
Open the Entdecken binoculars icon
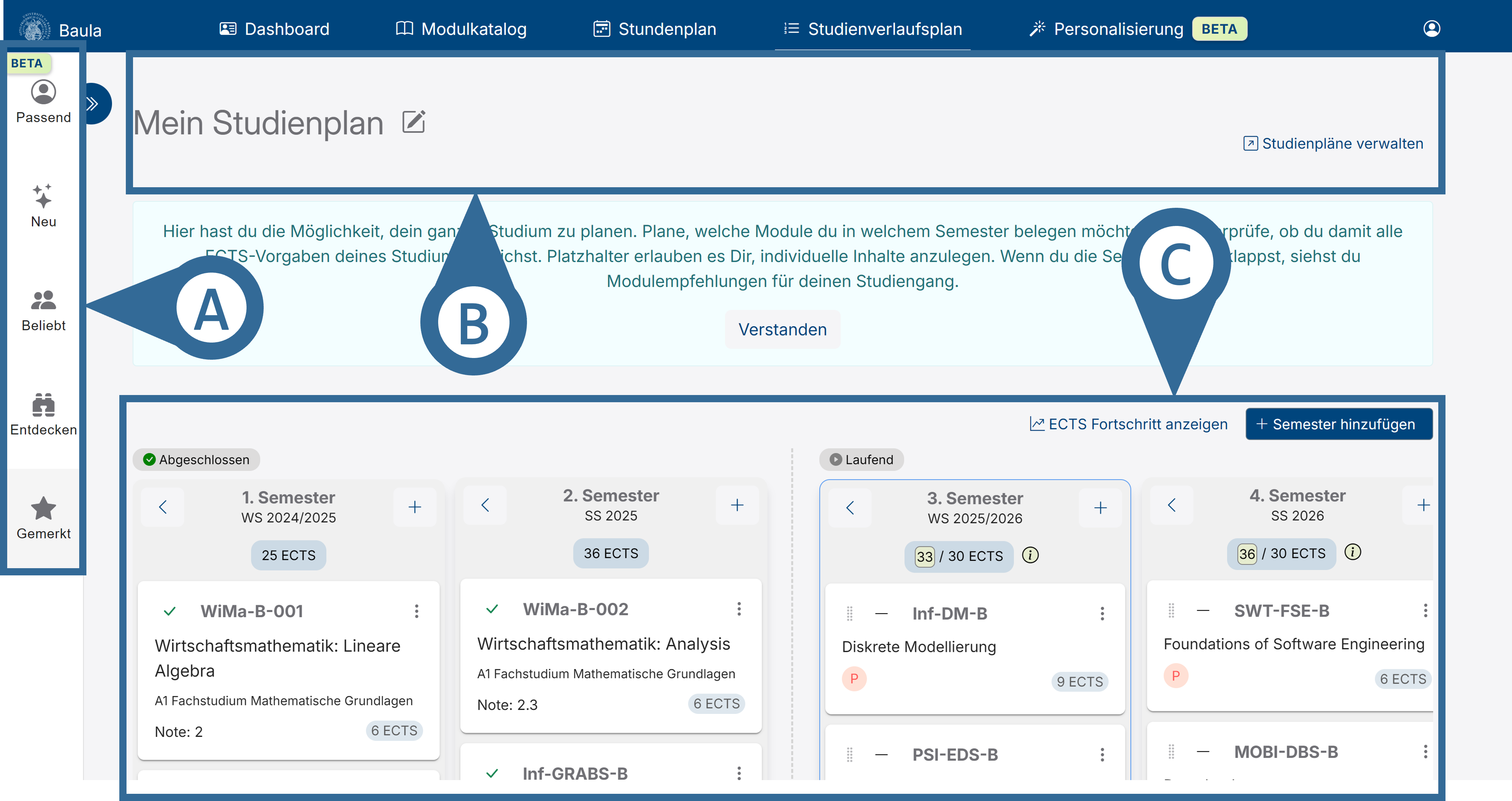click(44, 404)
